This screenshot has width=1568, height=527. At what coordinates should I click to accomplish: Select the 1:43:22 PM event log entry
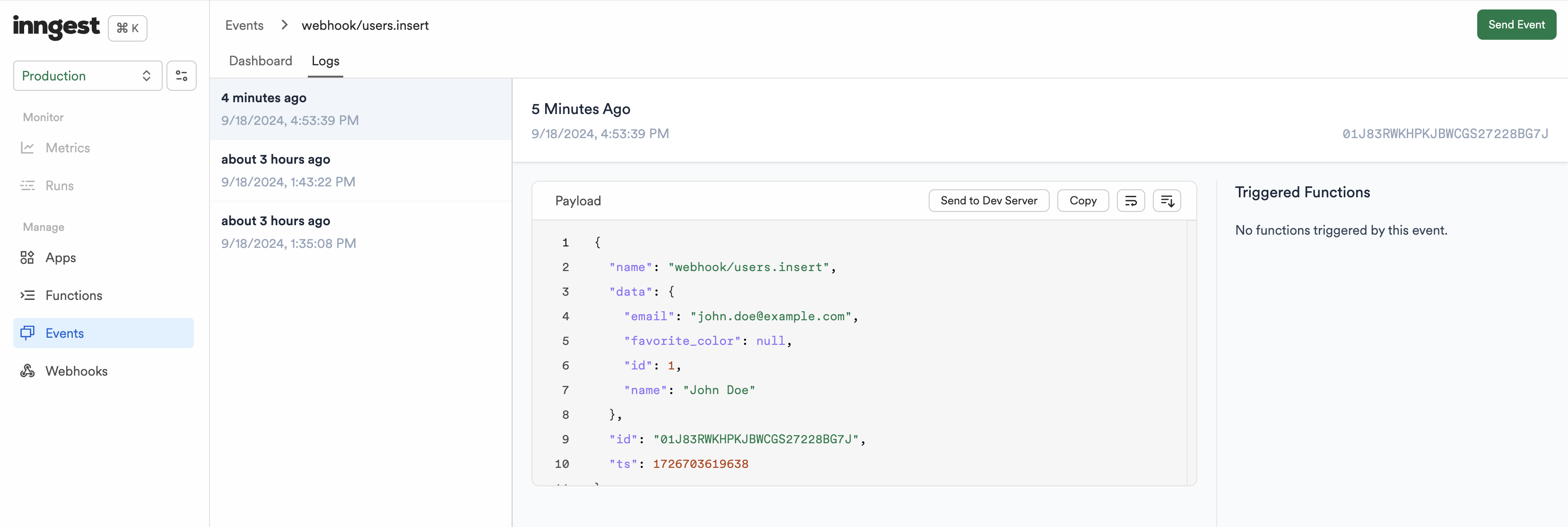360,171
